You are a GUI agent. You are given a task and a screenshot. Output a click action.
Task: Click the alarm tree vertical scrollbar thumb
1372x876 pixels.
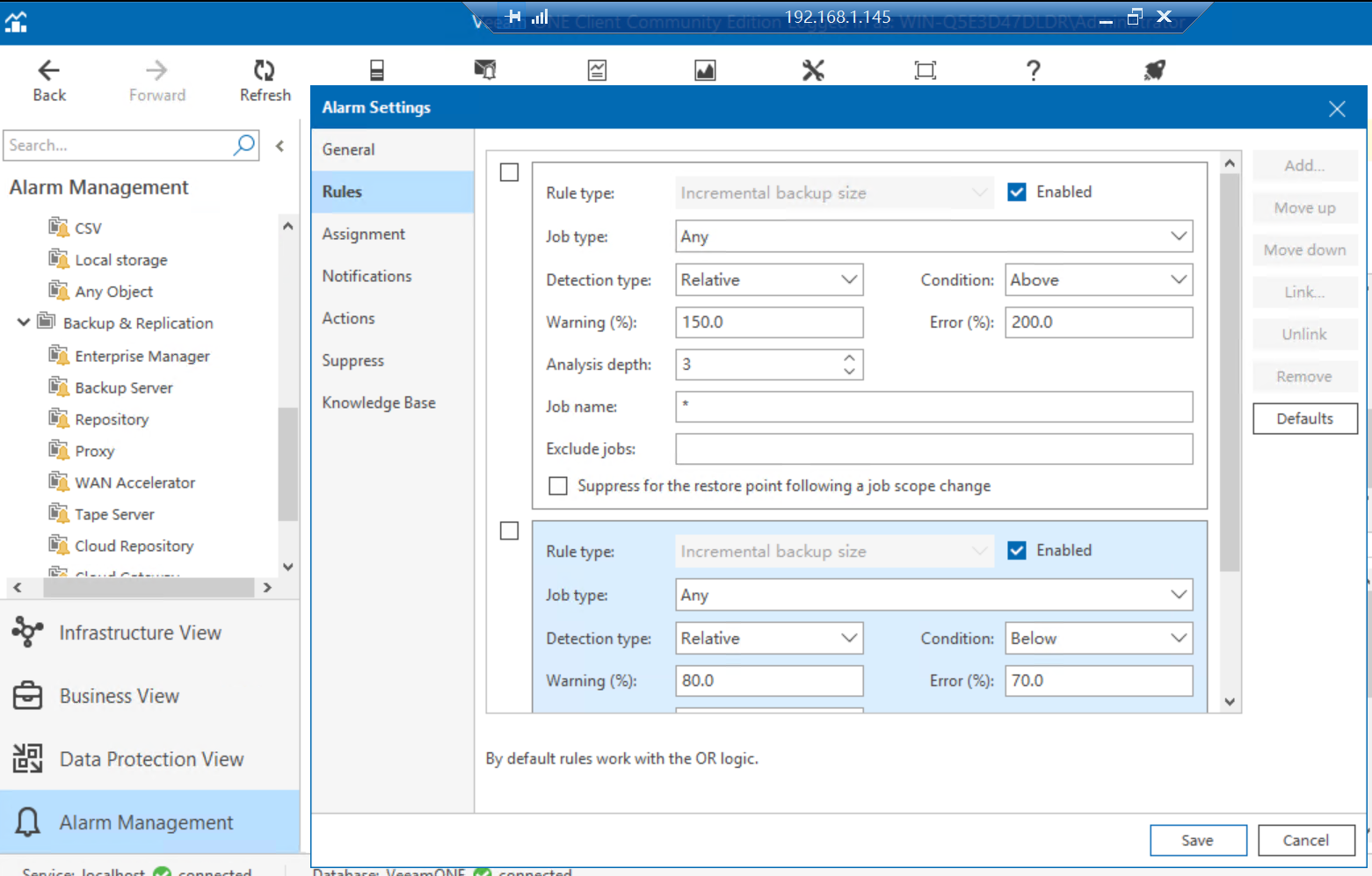287,465
